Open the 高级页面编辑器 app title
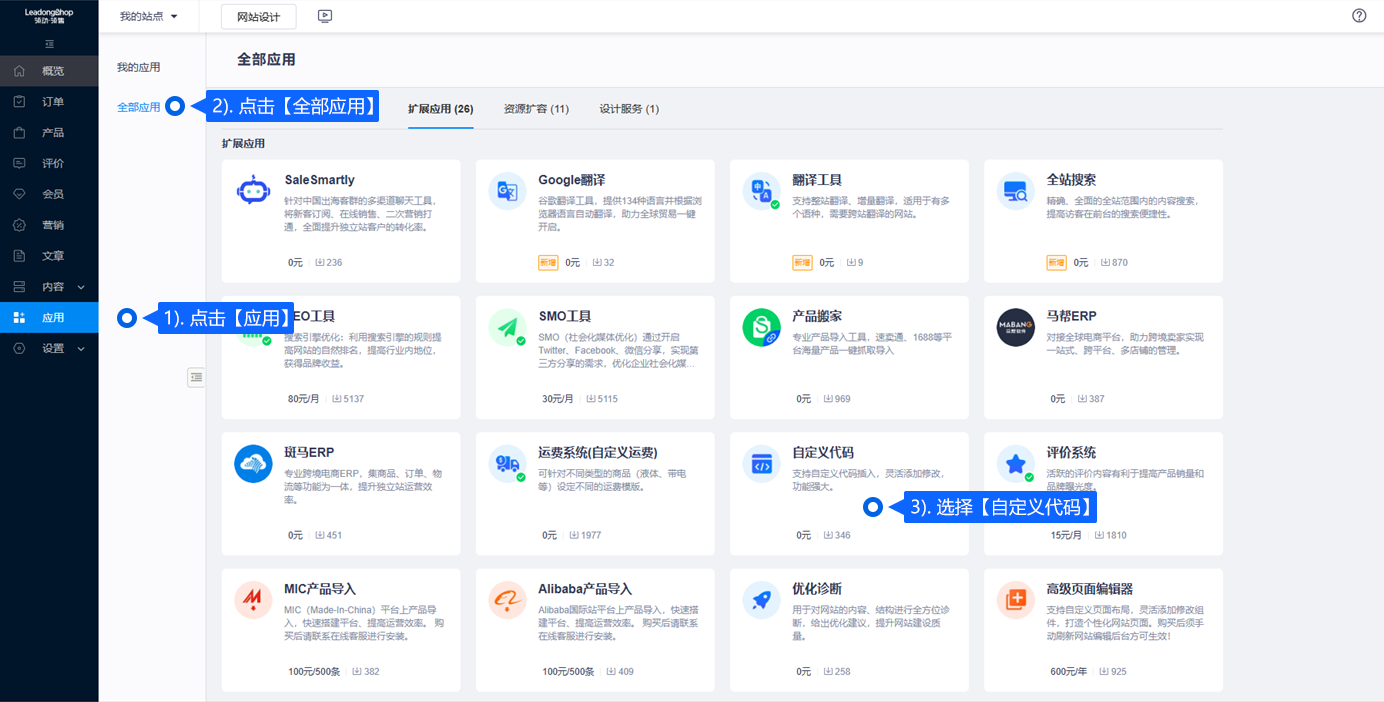Screen dimensions: 1384x702 tap(1090, 589)
